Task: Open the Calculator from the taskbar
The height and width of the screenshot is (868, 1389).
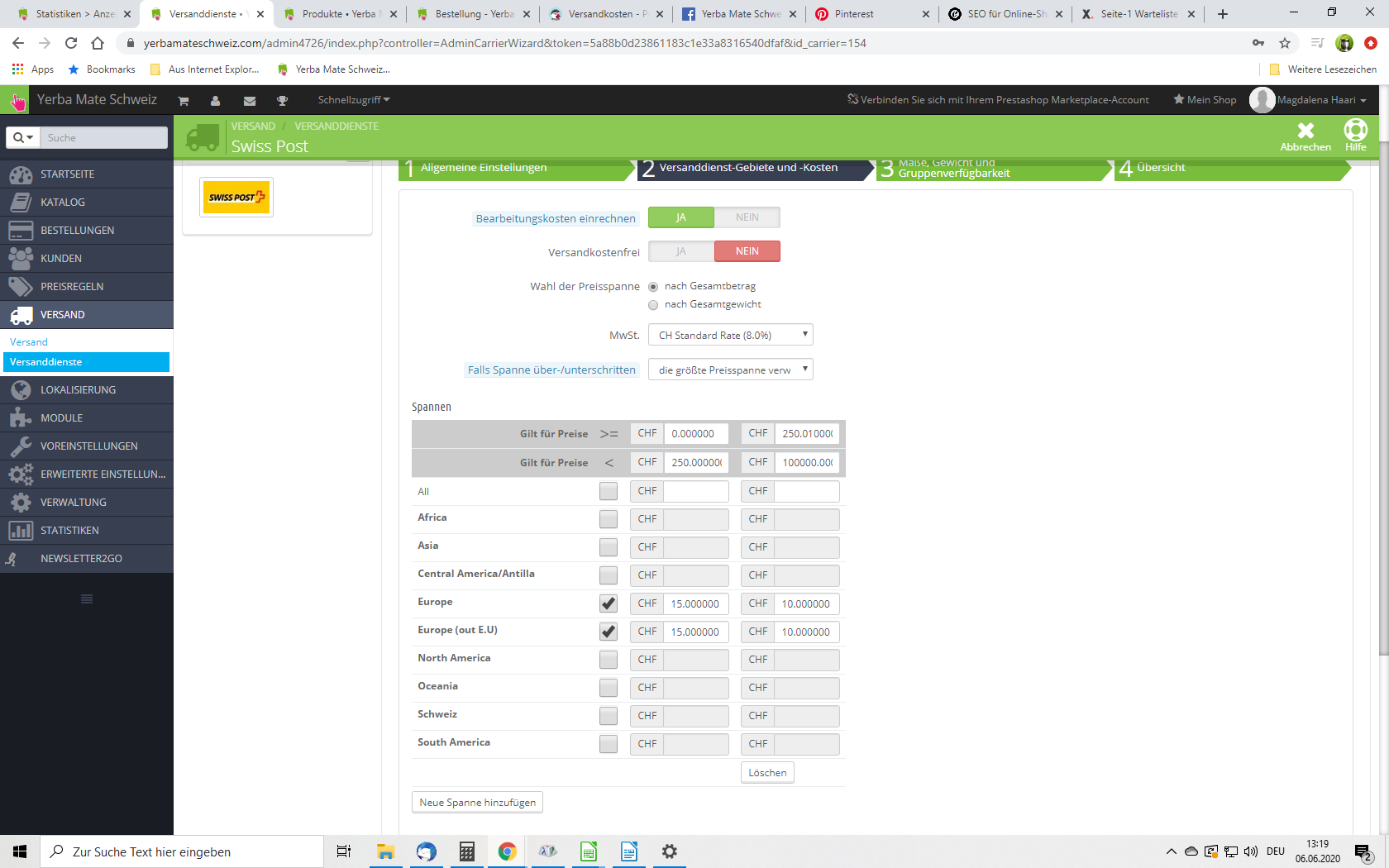Action: point(467,851)
